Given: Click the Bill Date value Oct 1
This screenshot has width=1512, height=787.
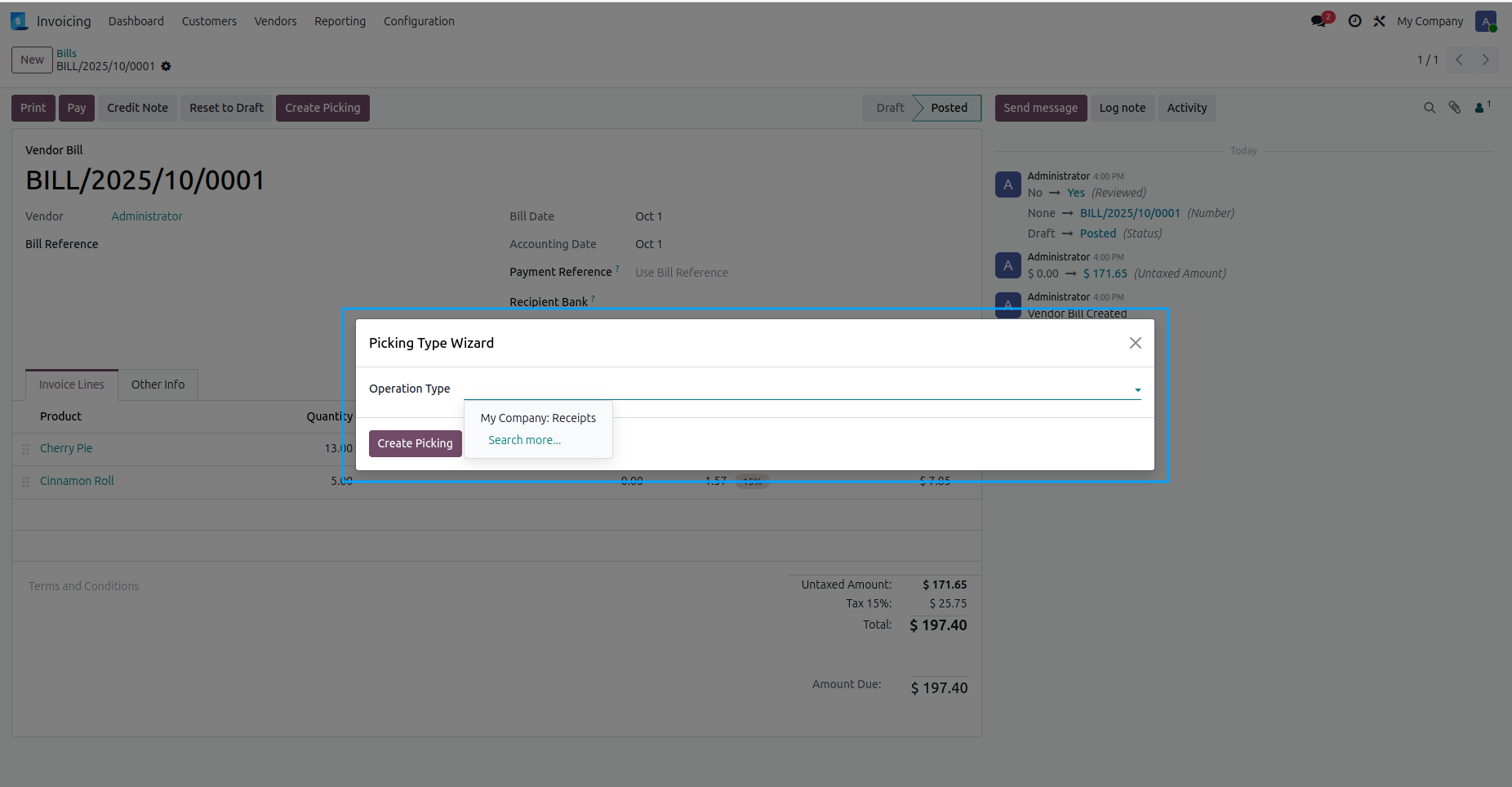Looking at the screenshot, I should click(x=648, y=216).
